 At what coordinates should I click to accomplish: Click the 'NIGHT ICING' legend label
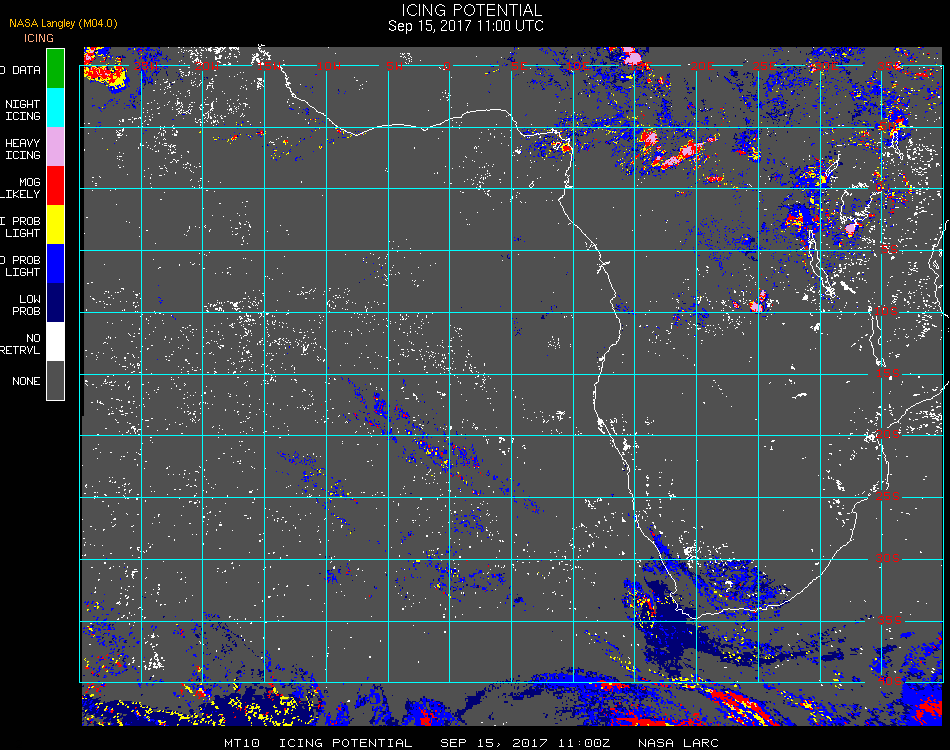pos(22,110)
